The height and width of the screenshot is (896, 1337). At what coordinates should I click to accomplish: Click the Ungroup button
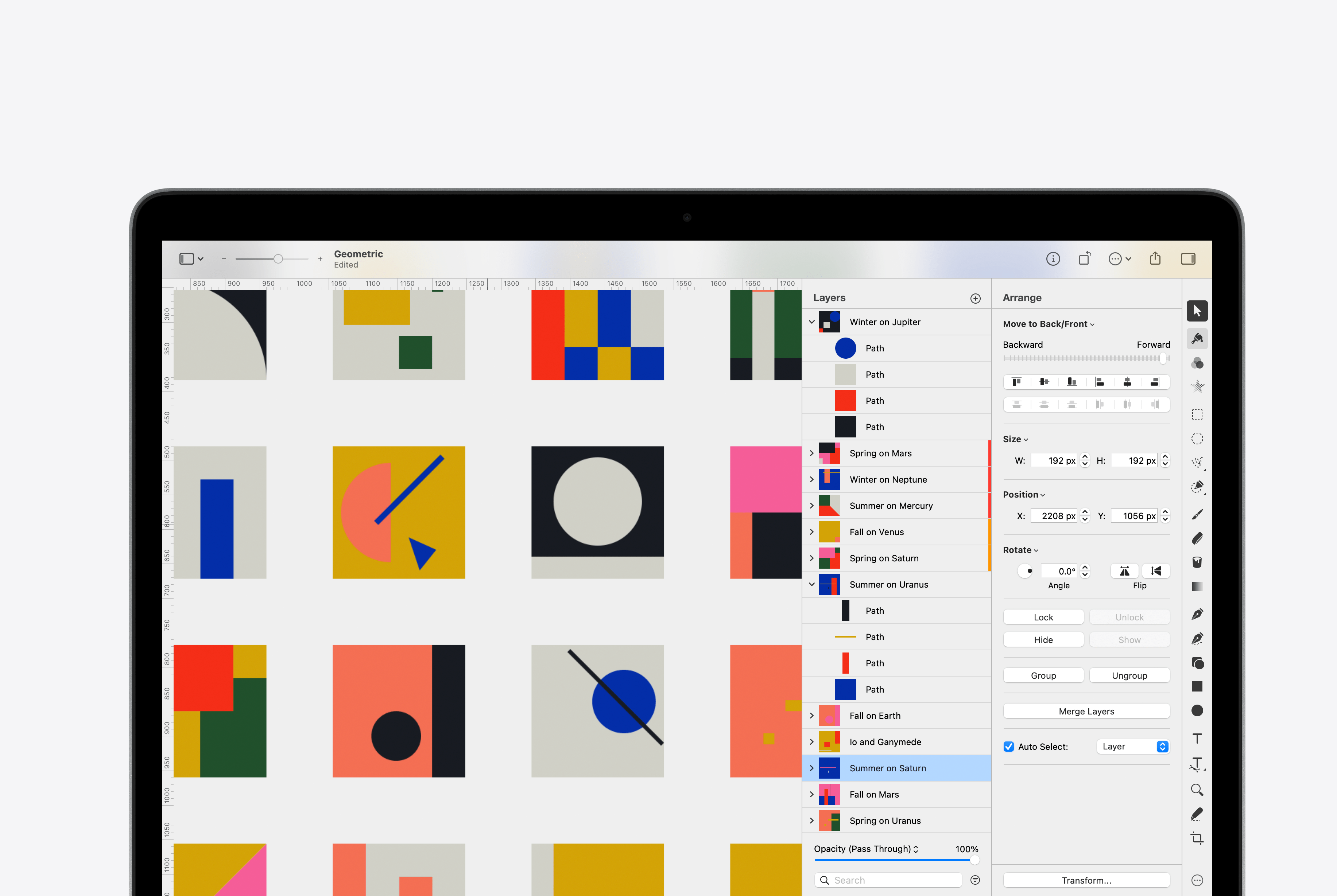pos(1129,675)
